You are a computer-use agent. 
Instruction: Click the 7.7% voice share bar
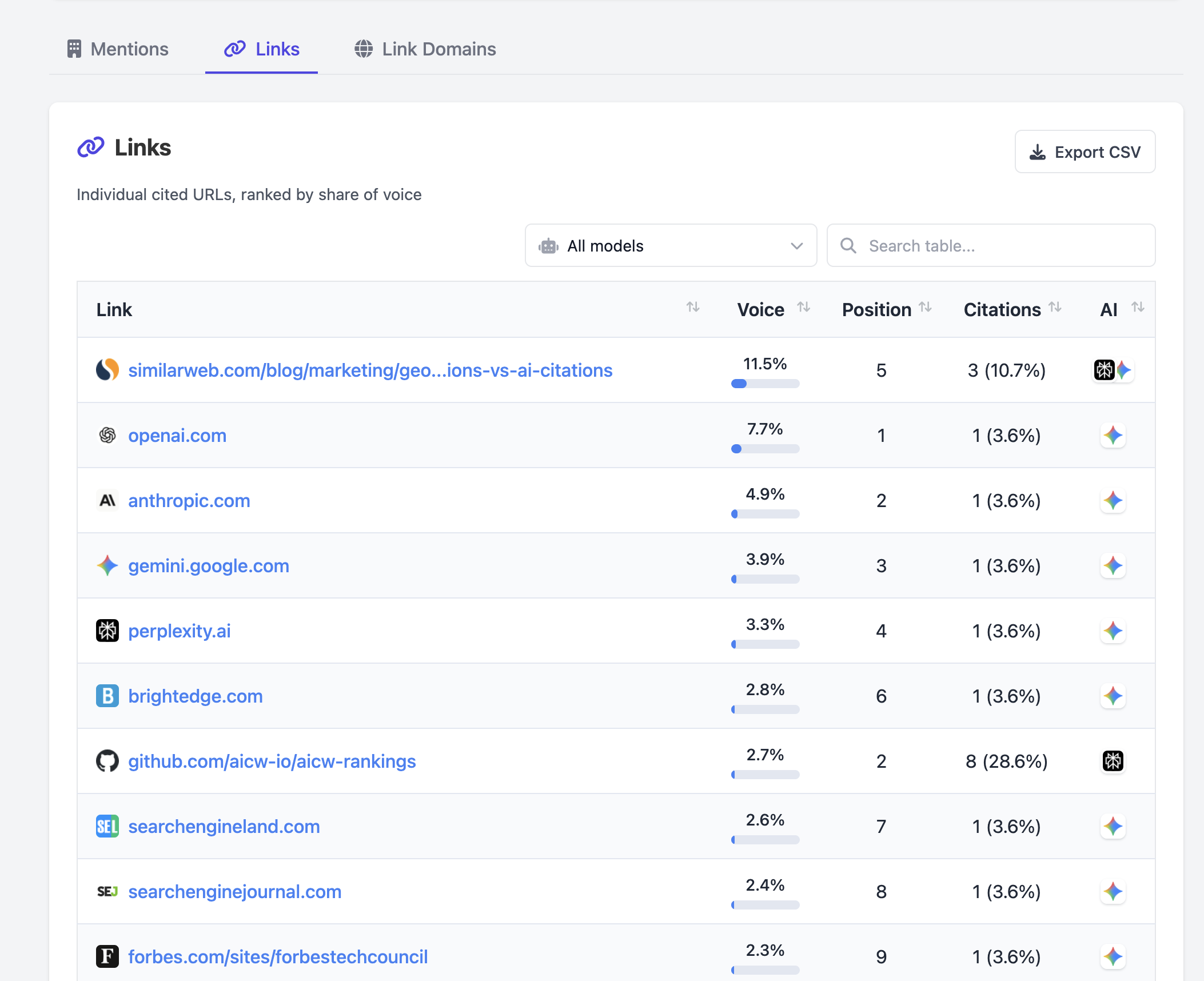[765, 449]
